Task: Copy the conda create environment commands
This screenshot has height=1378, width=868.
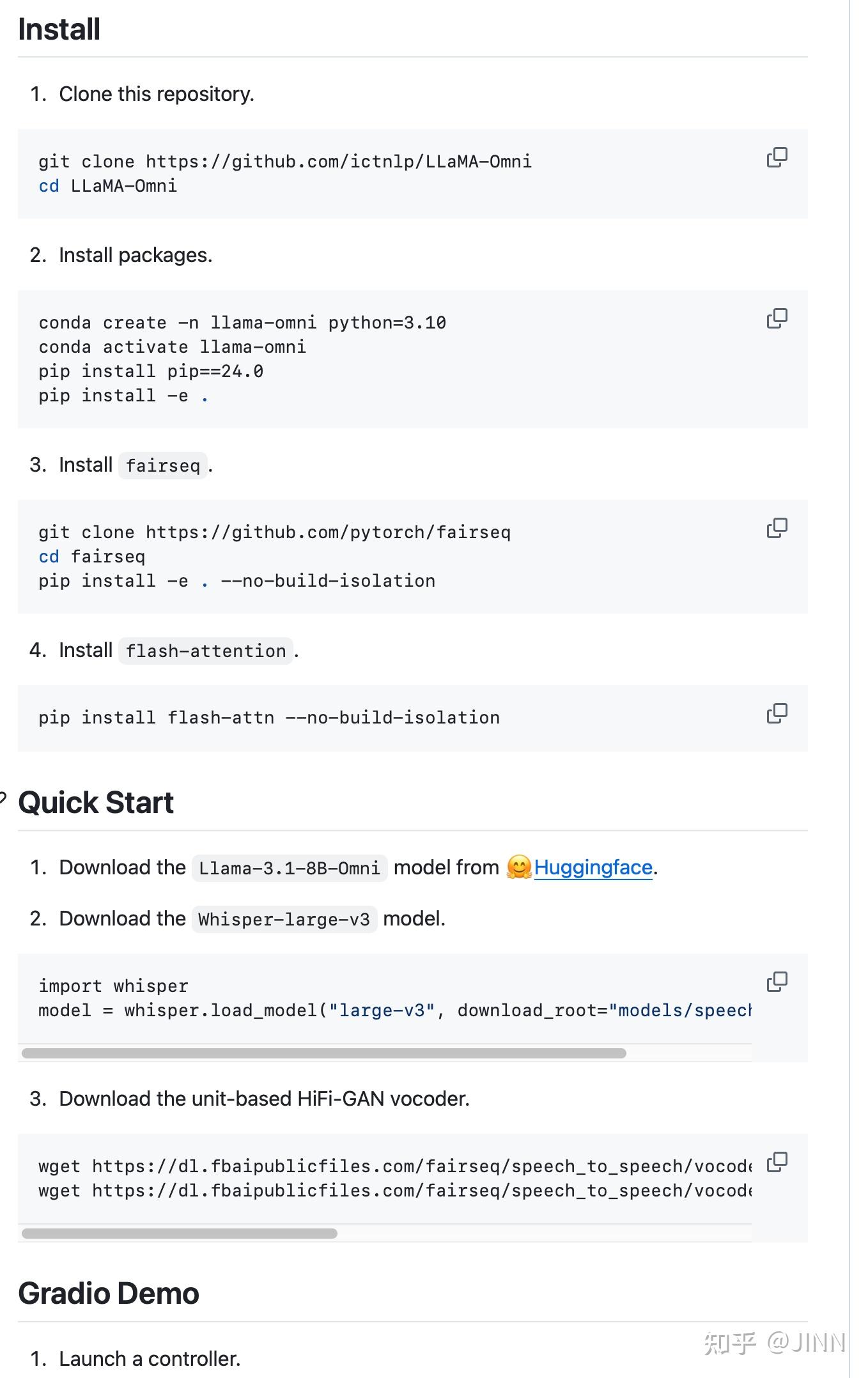Action: [x=777, y=318]
